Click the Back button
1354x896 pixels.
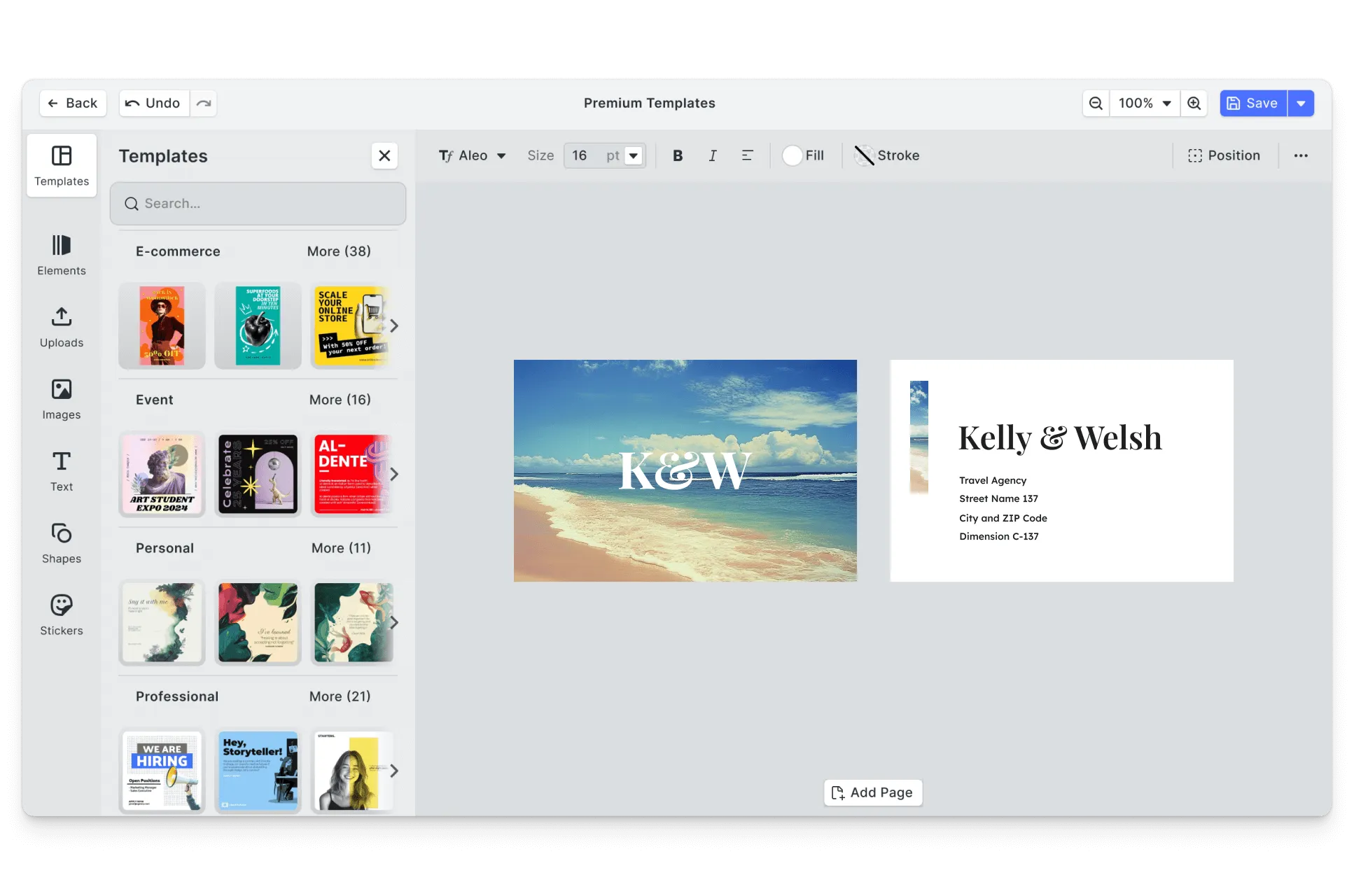click(73, 103)
